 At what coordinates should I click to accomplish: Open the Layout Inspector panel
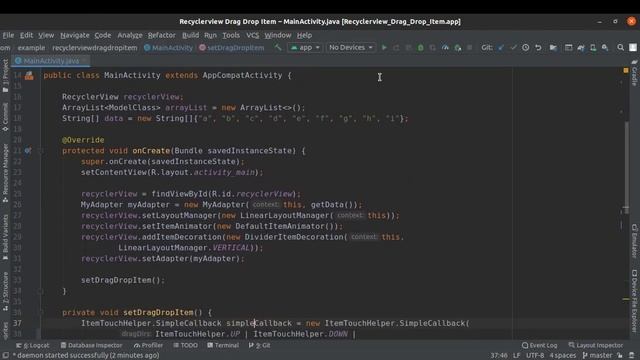click(596, 345)
